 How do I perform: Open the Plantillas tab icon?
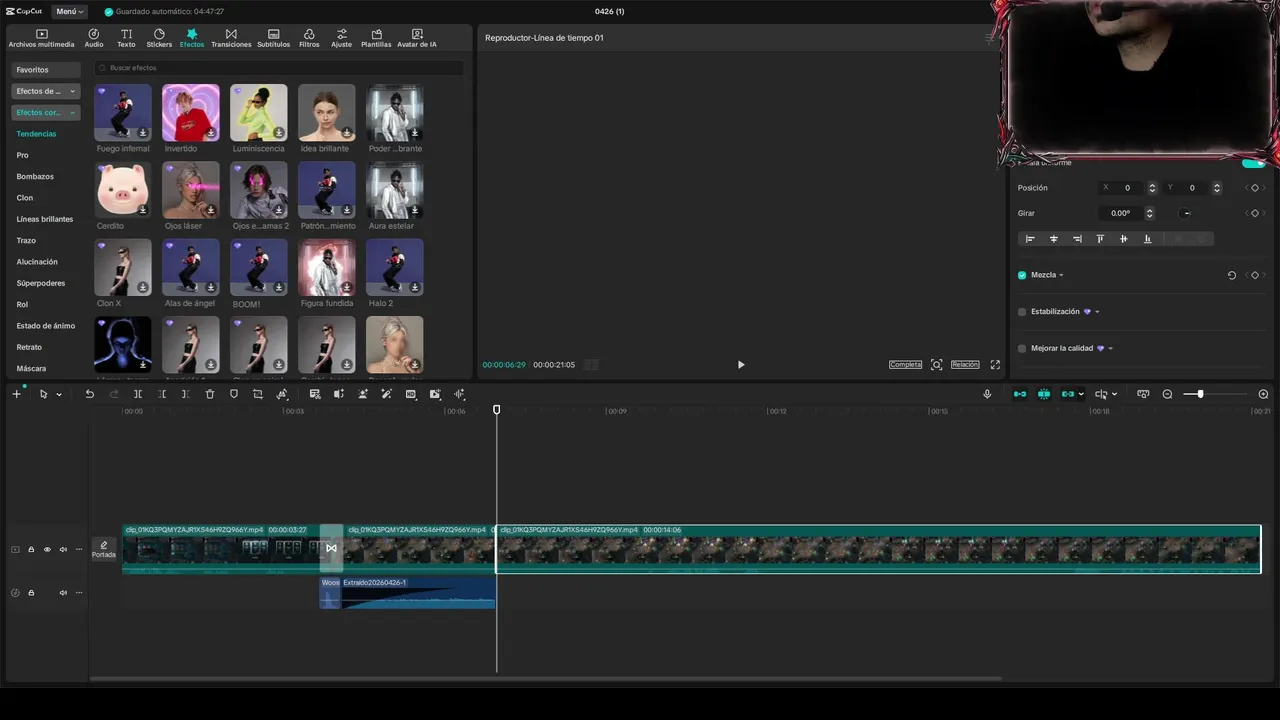(x=376, y=34)
